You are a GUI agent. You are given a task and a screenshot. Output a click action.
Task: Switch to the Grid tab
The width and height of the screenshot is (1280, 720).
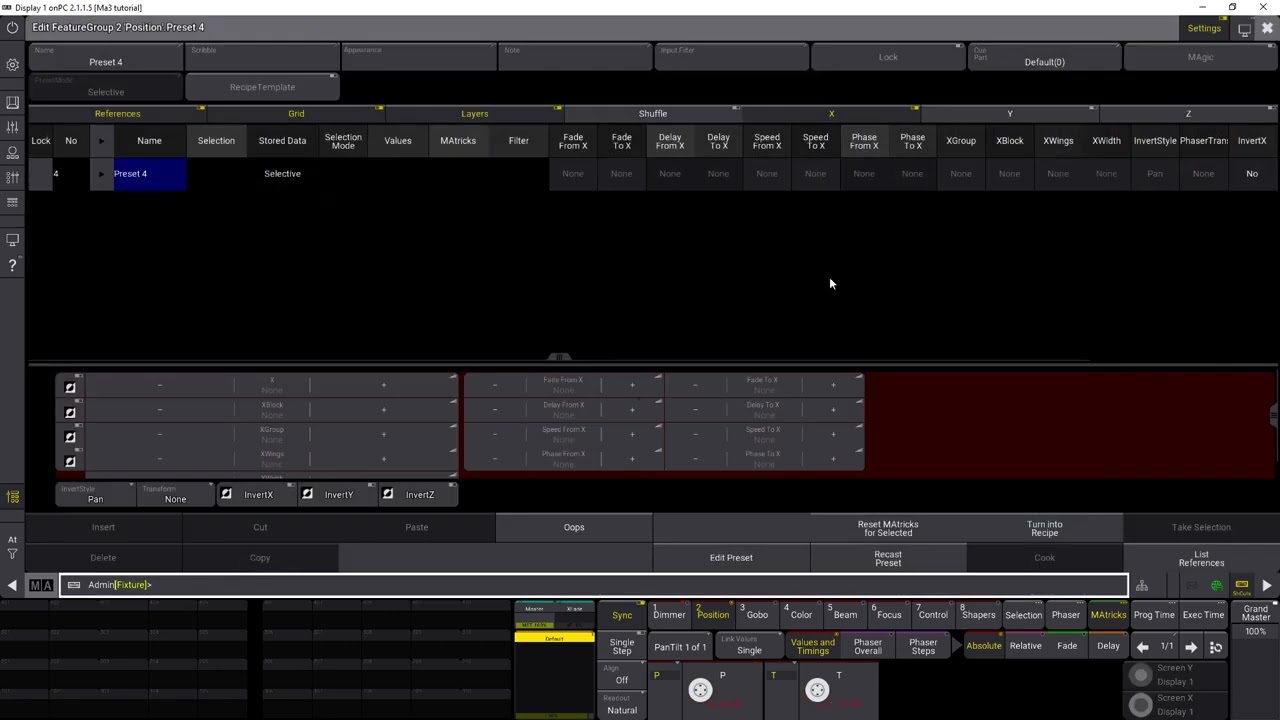(x=296, y=113)
